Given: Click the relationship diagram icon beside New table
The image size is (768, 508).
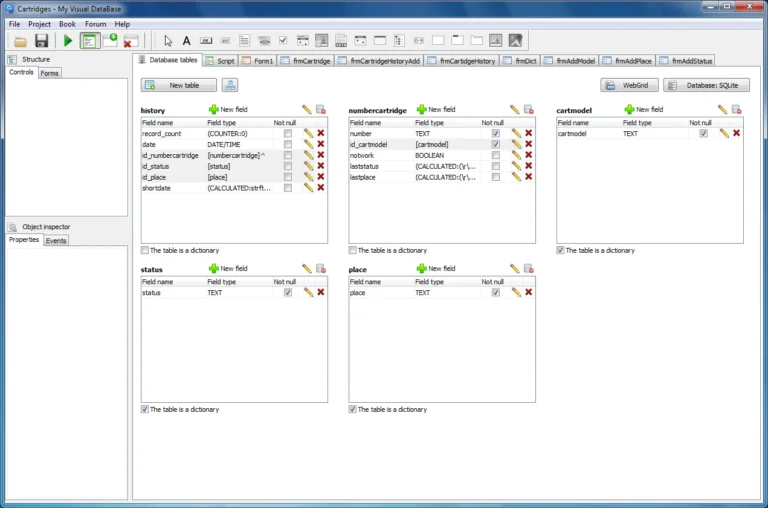Looking at the screenshot, I should [x=230, y=85].
